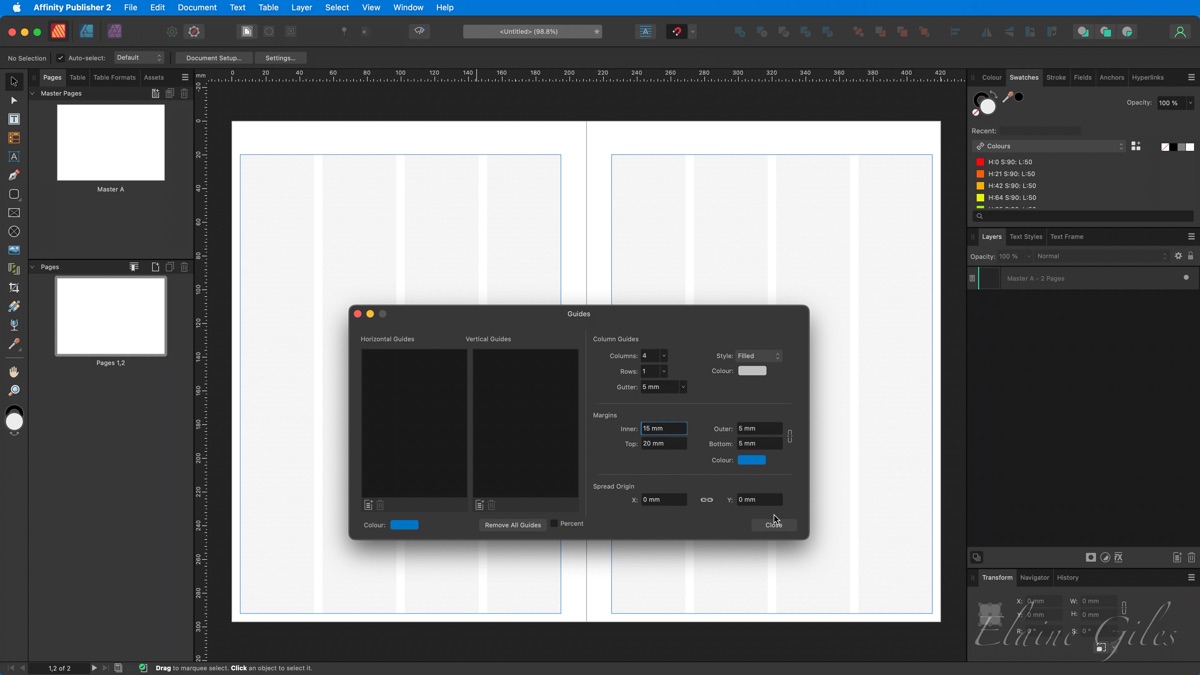The width and height of the screenshot is (1200, 675).
Task: Select the Move tool in the tools panel
Action: pos(14,82)
